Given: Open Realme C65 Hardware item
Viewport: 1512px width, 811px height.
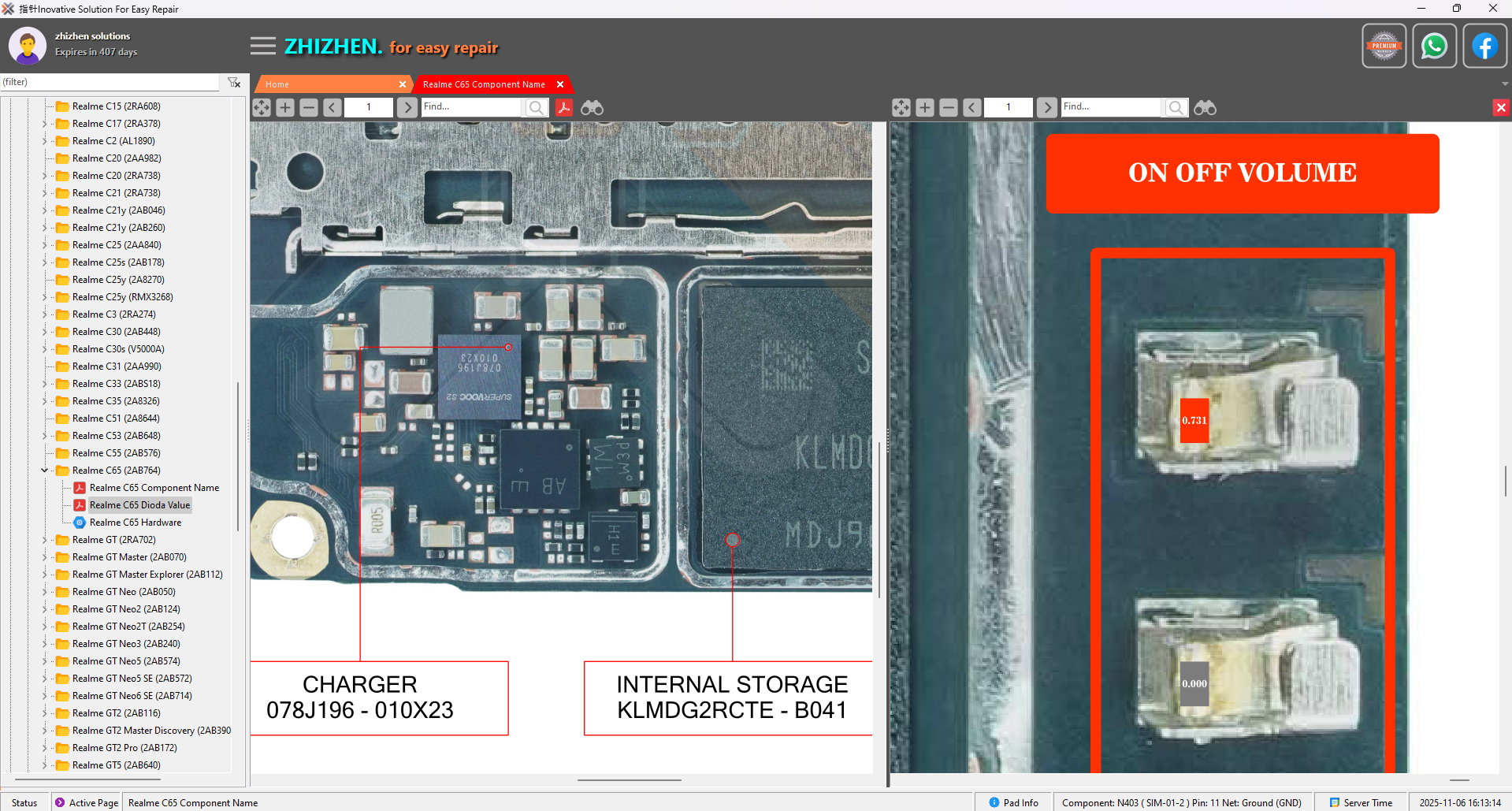Looking at the screenshot, I should pos(135,523).
